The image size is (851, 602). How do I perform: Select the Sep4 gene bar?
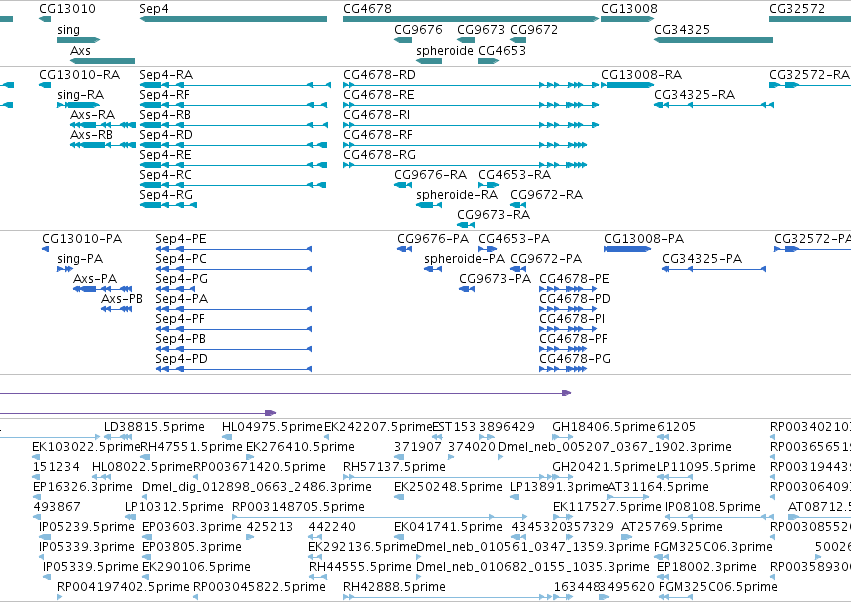[x=233, y=19]
